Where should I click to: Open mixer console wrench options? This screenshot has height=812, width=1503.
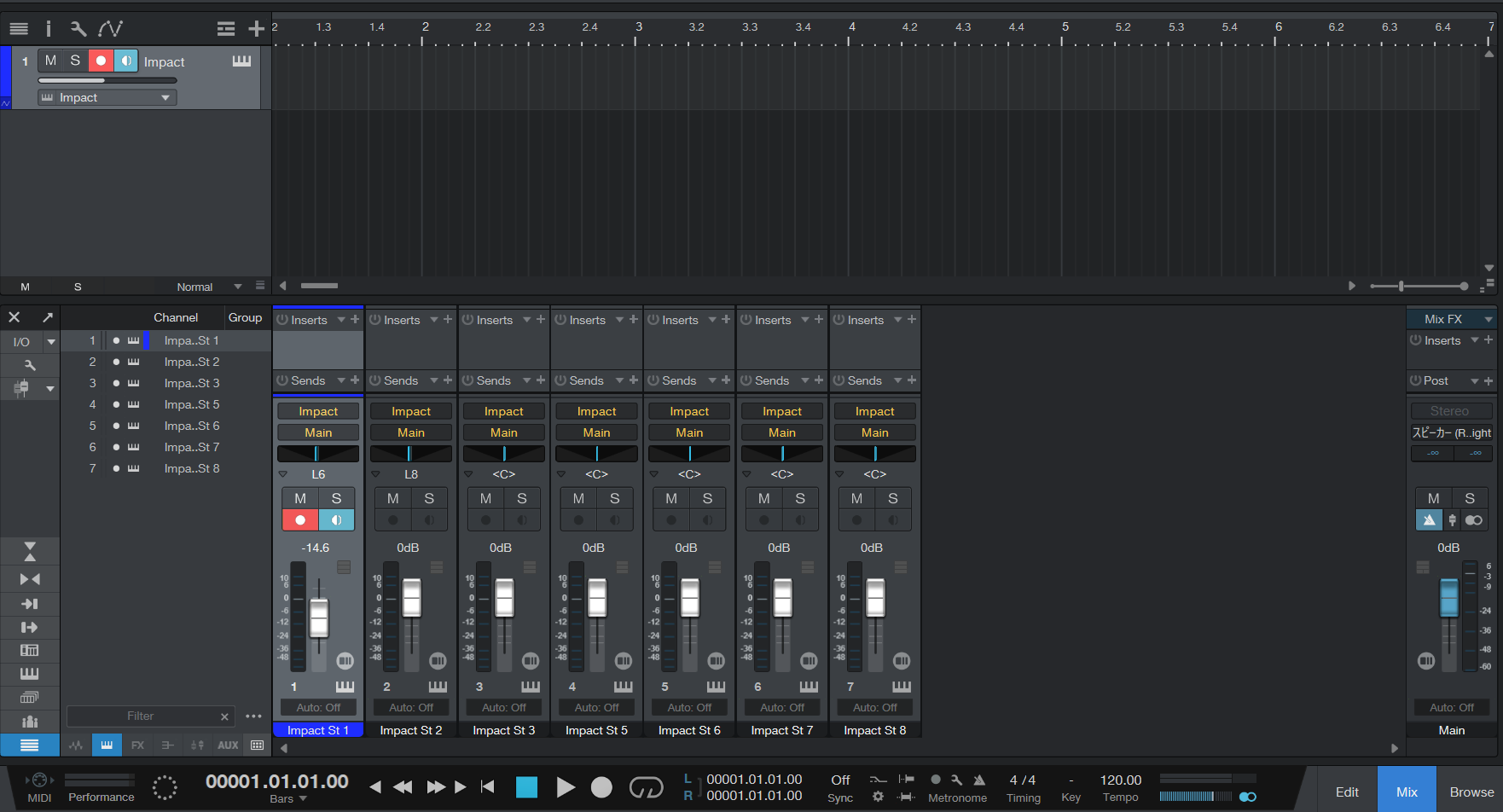(x=30, y=365)
